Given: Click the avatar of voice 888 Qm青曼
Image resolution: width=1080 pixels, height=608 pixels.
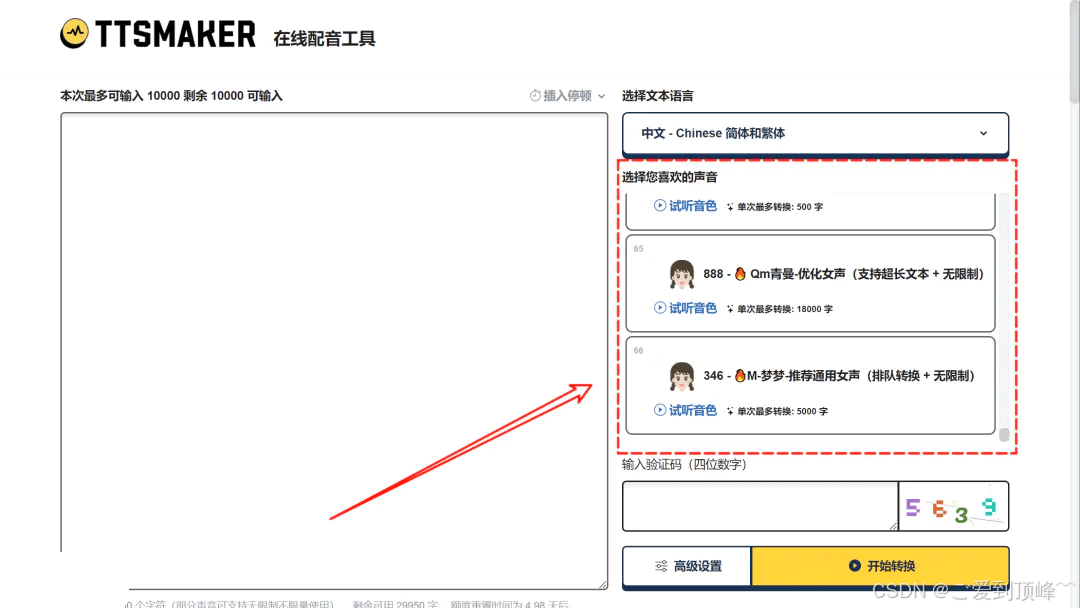Looking at the screenshot, I should tap(681, 274).
